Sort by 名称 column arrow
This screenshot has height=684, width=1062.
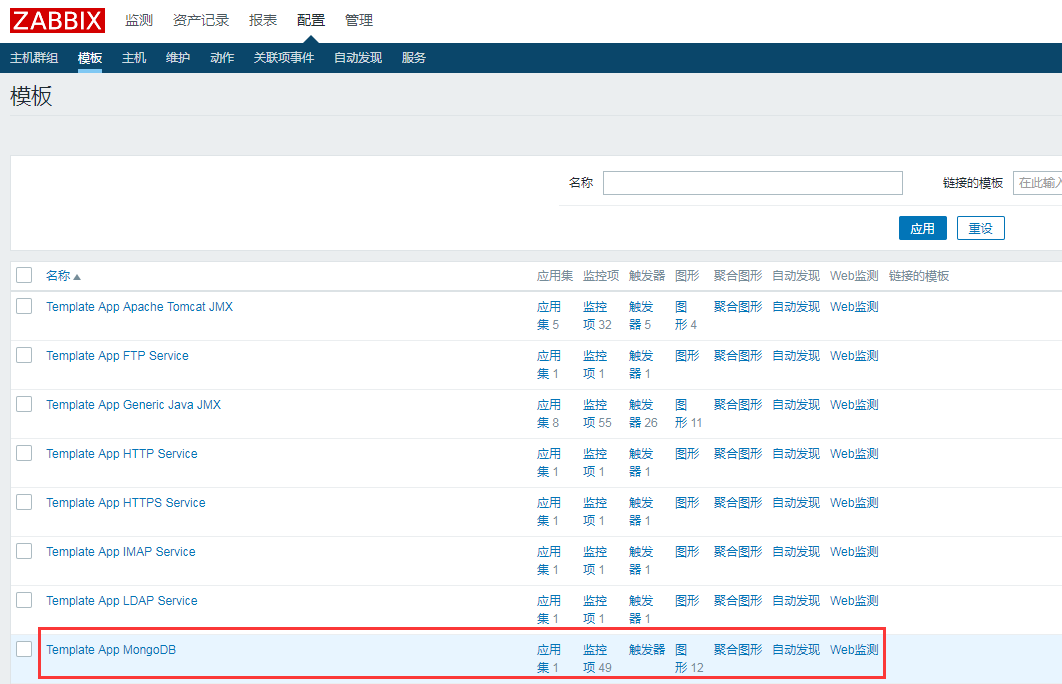click(x=77, y=277)
